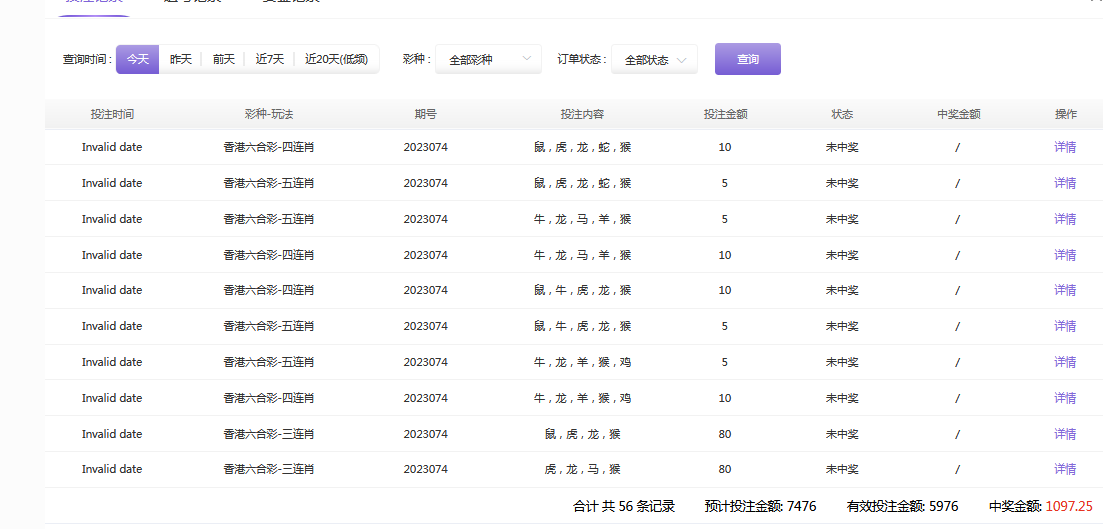This screenshot has width=1103, height=529.
Task: Click the red 1097.25 winnings total
Action: (x=1069, y=507)
